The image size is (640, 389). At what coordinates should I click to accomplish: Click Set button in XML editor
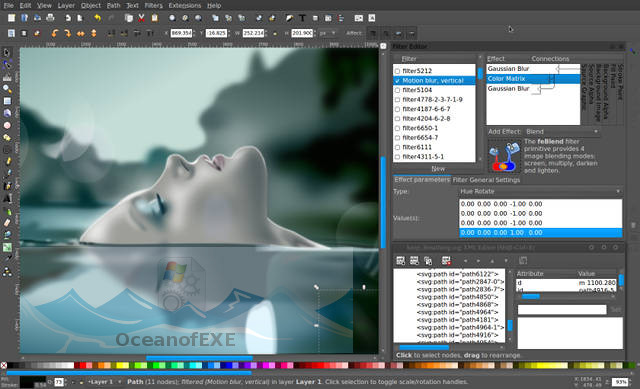[x=616, y=310]
